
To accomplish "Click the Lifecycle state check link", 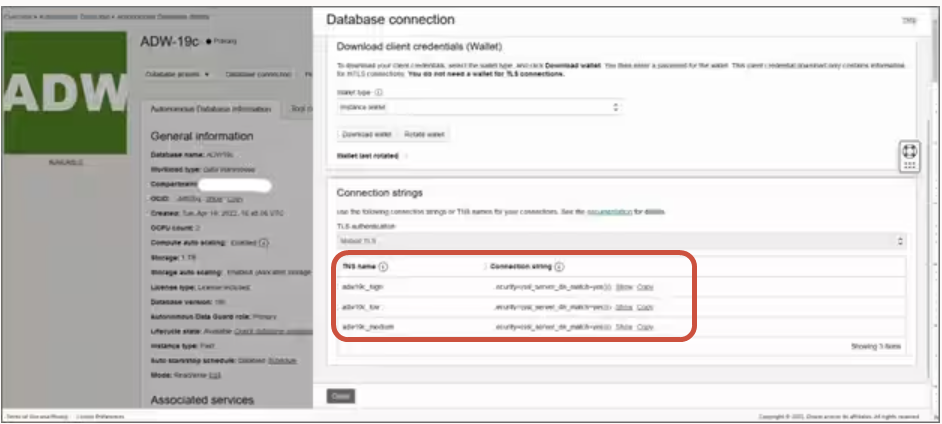I will [x=274, y=332].
